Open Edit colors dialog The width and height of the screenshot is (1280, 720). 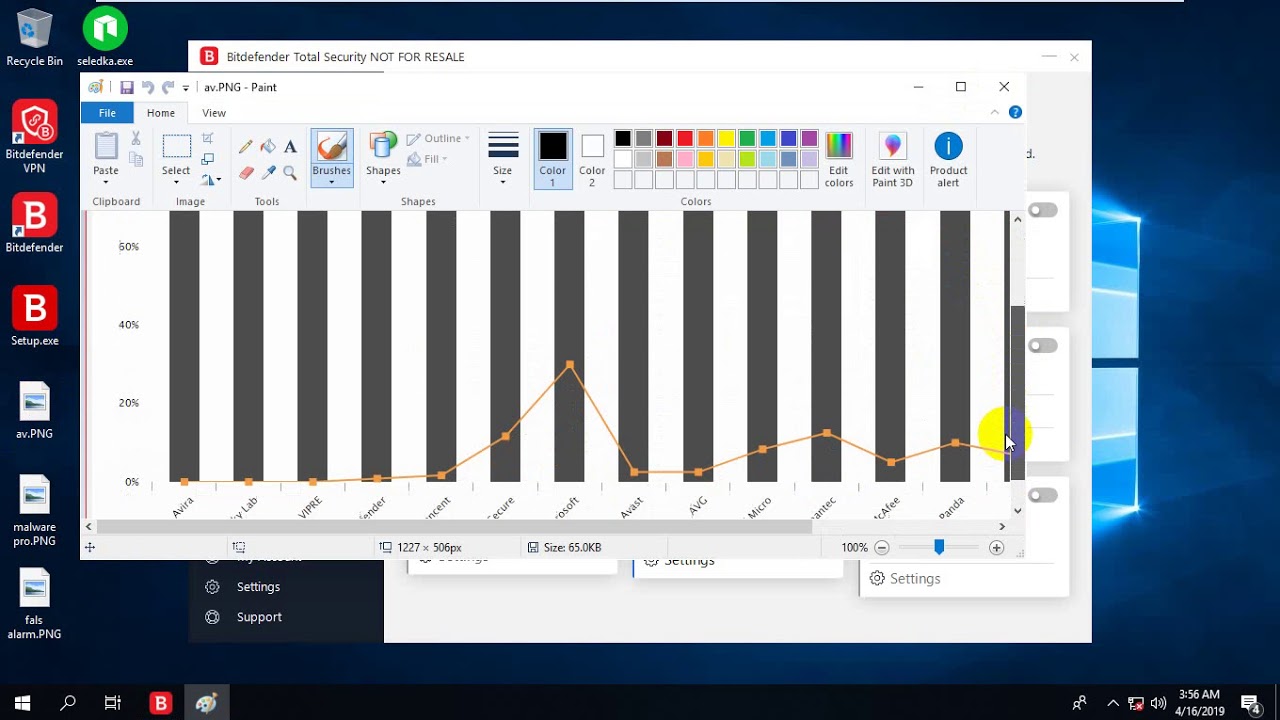tap(839, 159)
